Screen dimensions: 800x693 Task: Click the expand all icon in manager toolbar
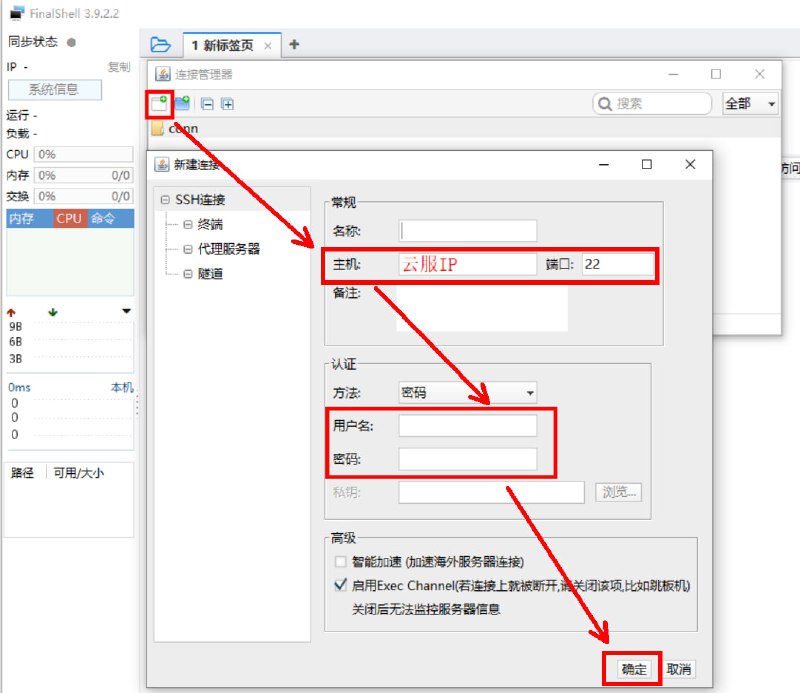pyautogui.click(x=227, y=103)
